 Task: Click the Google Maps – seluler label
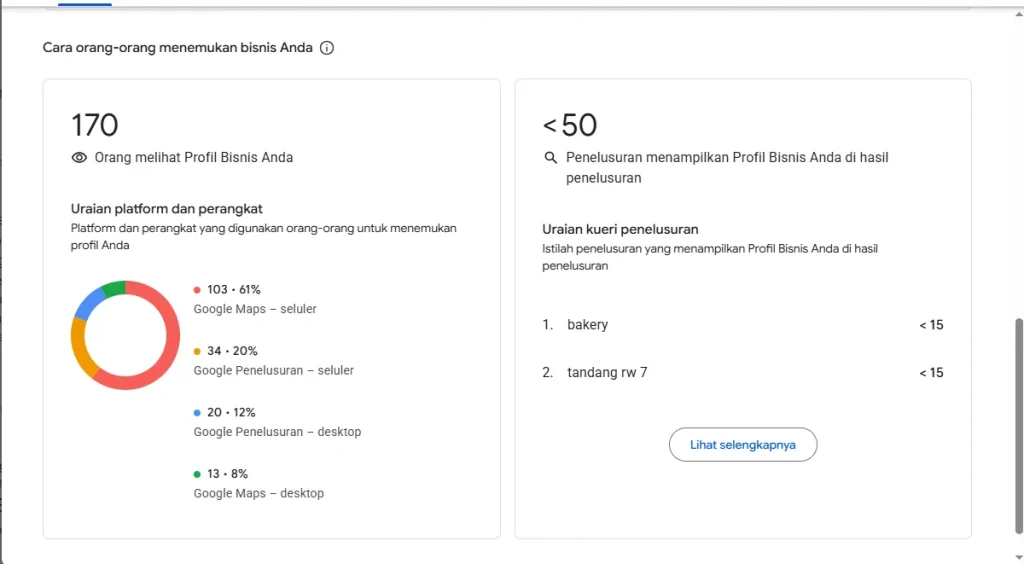[x=255, y=309]
